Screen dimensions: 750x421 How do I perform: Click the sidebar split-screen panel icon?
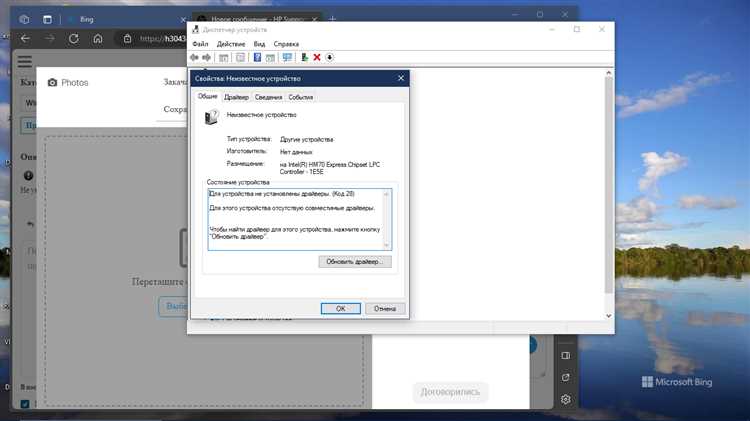565,355
